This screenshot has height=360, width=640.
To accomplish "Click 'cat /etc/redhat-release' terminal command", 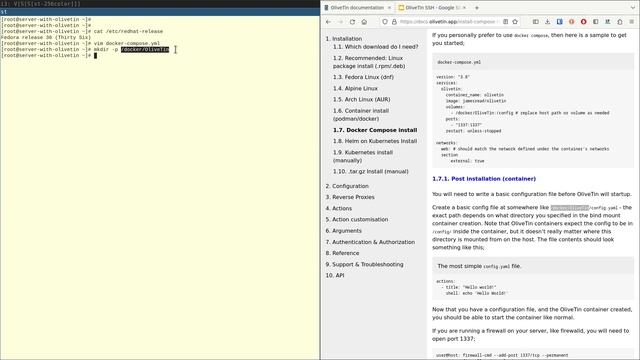I will (128, 31).
